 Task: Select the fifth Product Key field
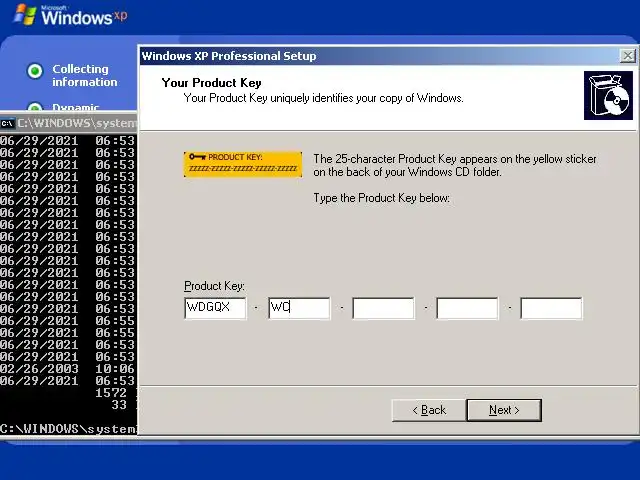click(x=551, y=308)
